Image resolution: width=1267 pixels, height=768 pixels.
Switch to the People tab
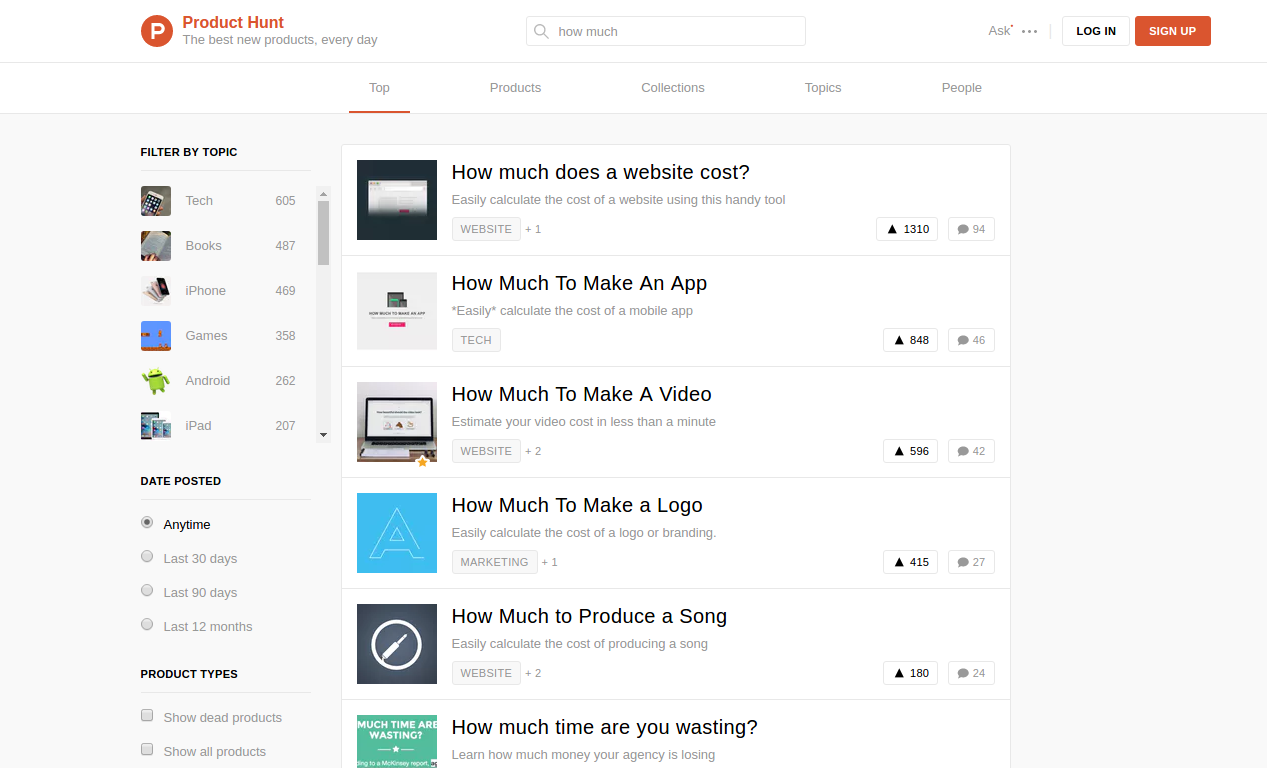pyautogui.click(x=961, y=88)
